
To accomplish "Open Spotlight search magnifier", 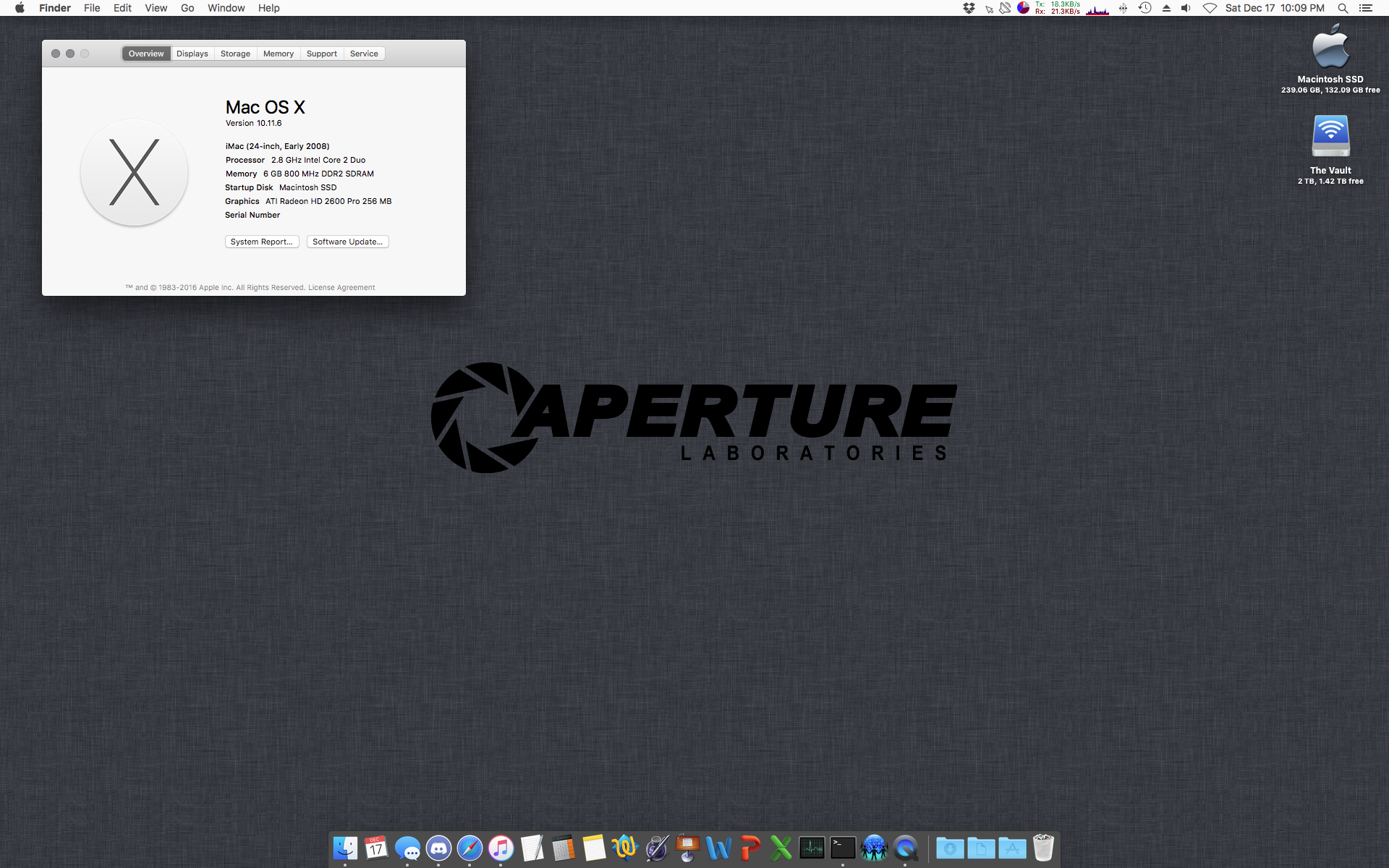I will tap(1343, 8).
